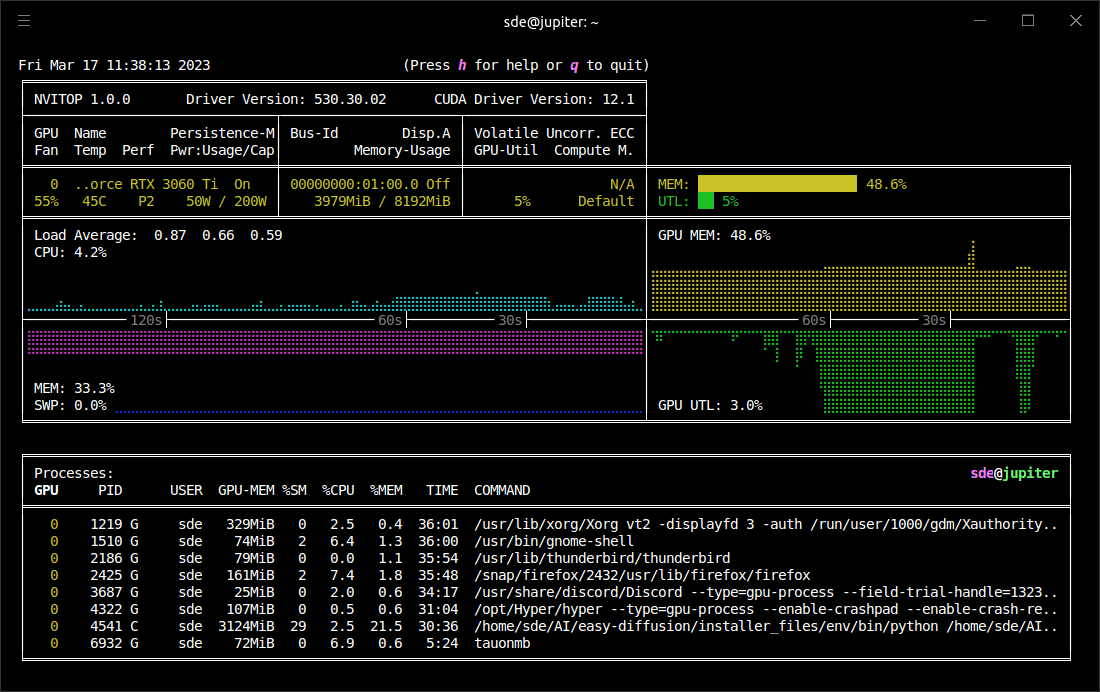Click the performance state P2
1100x692 pixels.
tap(146, 201)
